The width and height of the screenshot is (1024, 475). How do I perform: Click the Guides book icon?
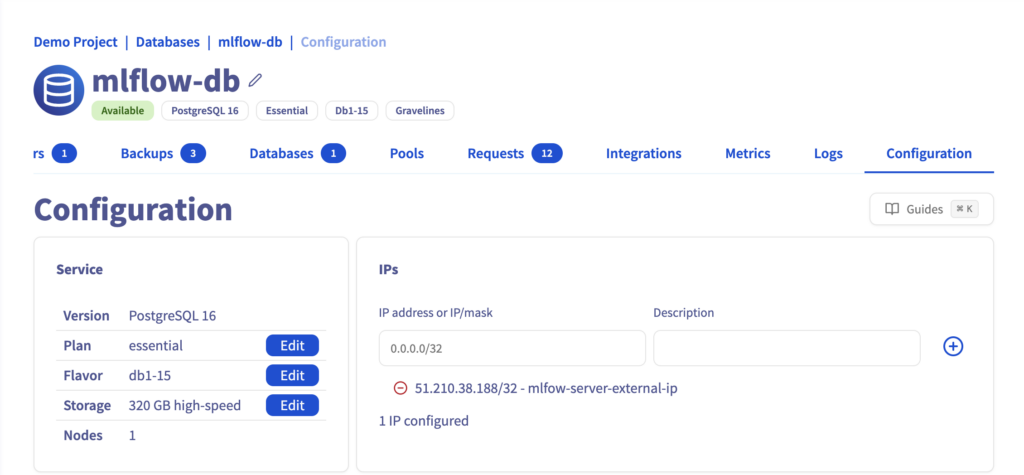892,209
